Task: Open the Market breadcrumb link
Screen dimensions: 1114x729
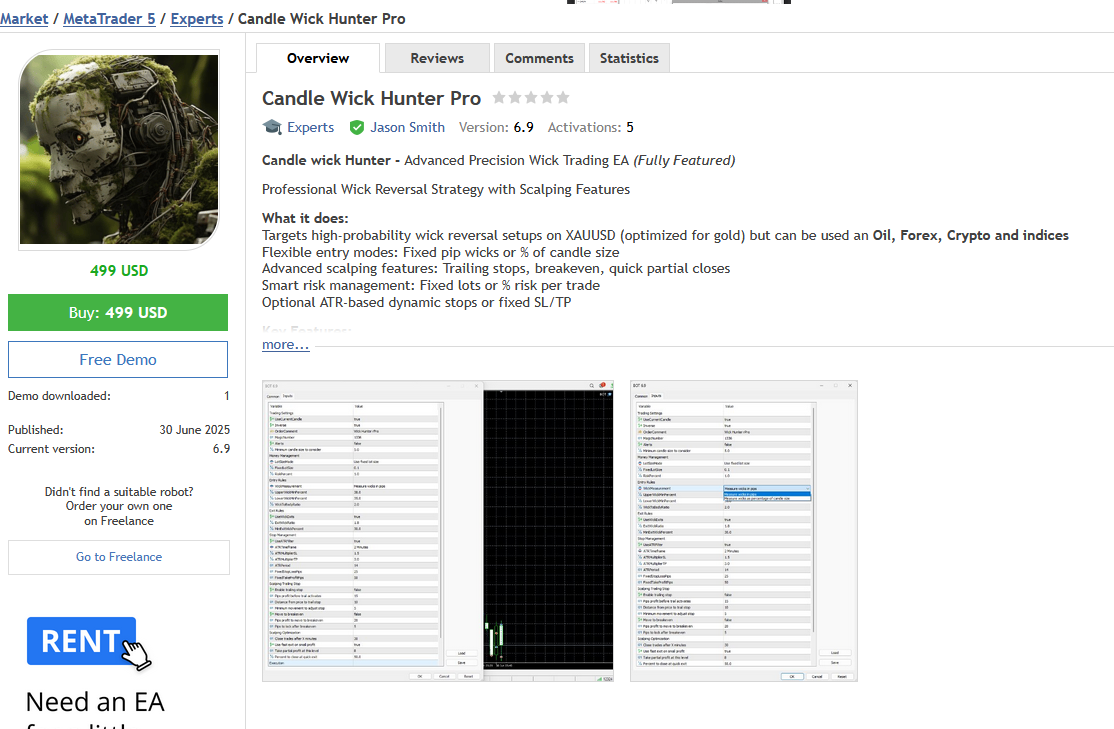Action: [x=24, y=19]
